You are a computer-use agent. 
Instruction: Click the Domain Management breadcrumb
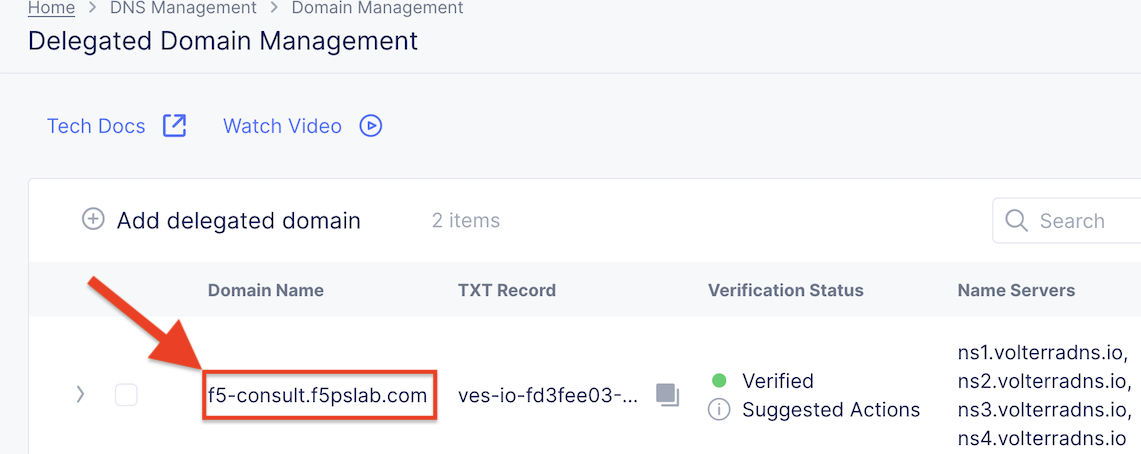(377, 8)
